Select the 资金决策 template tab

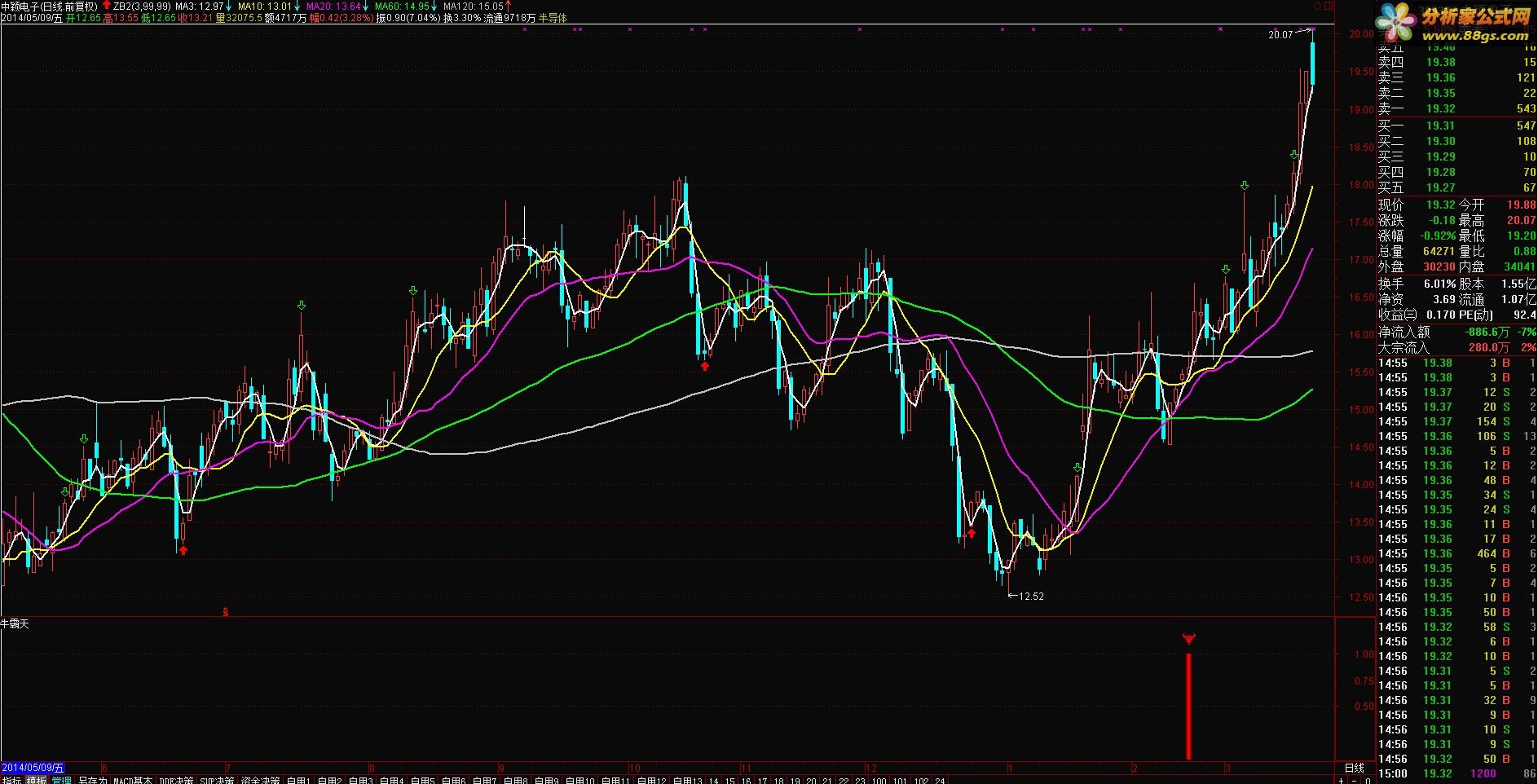260,780
